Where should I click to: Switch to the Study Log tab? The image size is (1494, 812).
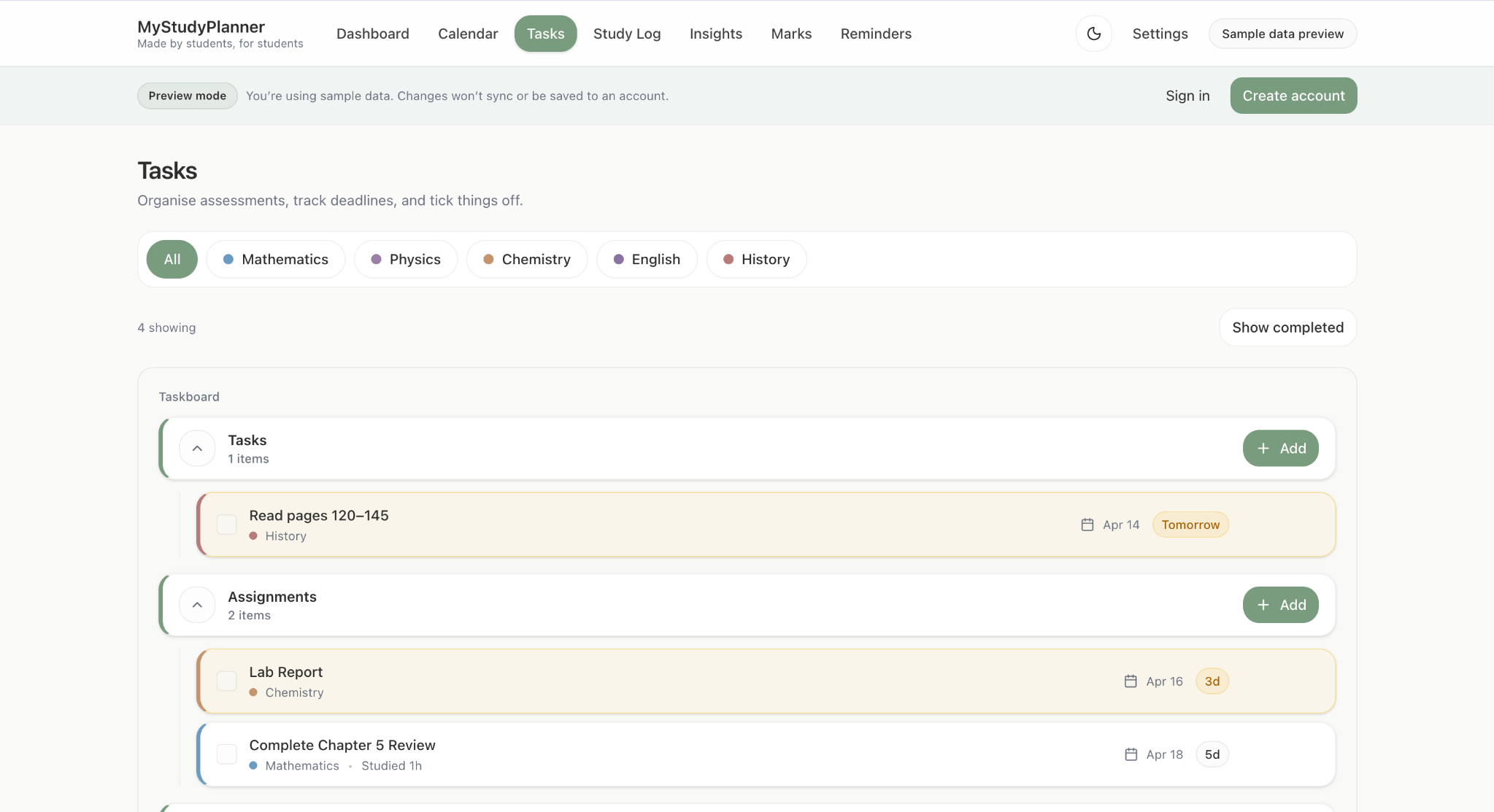point(627,34)
